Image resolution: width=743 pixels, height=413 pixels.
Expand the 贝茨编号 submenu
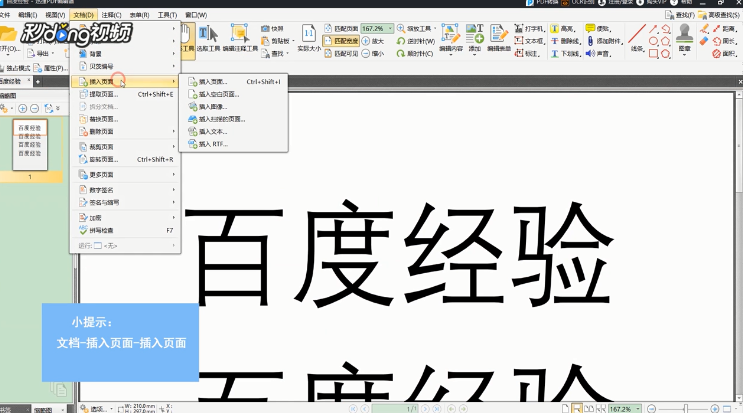[x=126, y=66]
